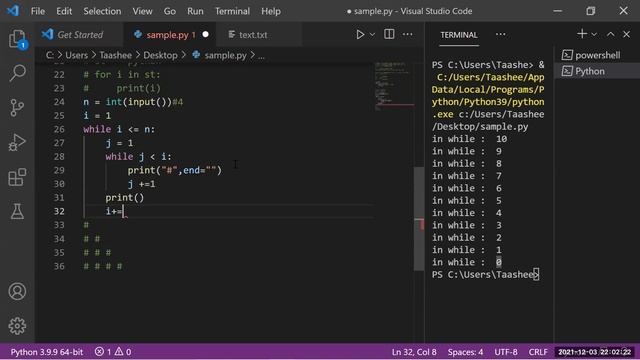Open the Run menu
Image resolution: width=640 pixels, height=360 pixels.
195,11
